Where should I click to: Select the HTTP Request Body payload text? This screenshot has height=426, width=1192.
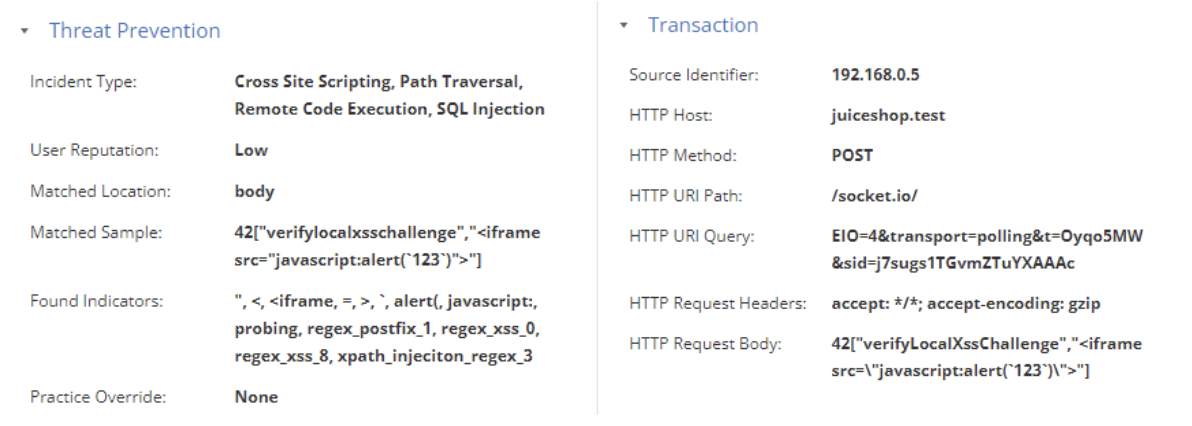pyautogui.click(x=987, y=358)
